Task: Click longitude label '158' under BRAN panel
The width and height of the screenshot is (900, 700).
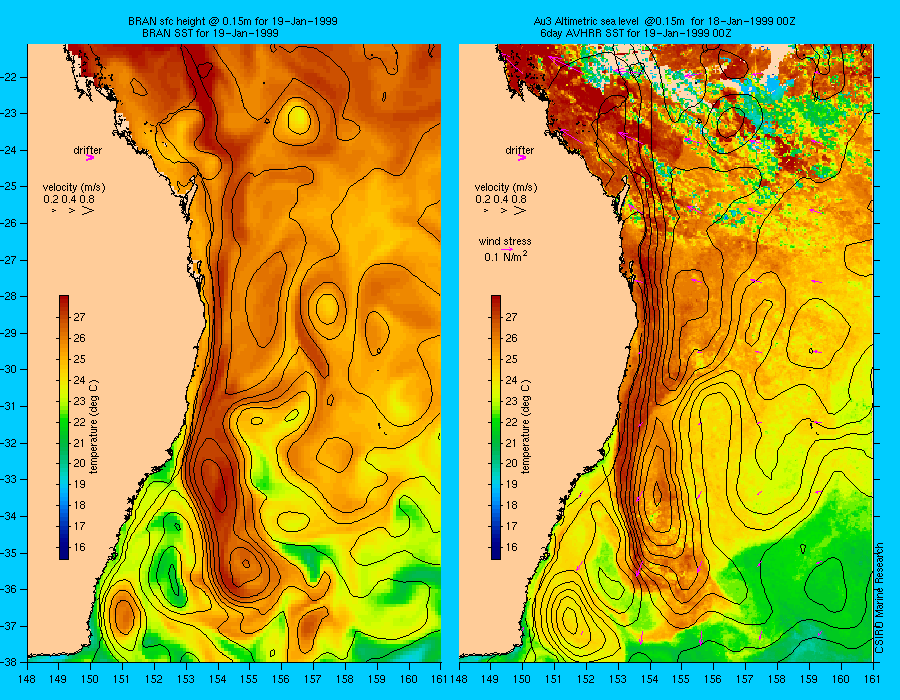Action: 346,680
